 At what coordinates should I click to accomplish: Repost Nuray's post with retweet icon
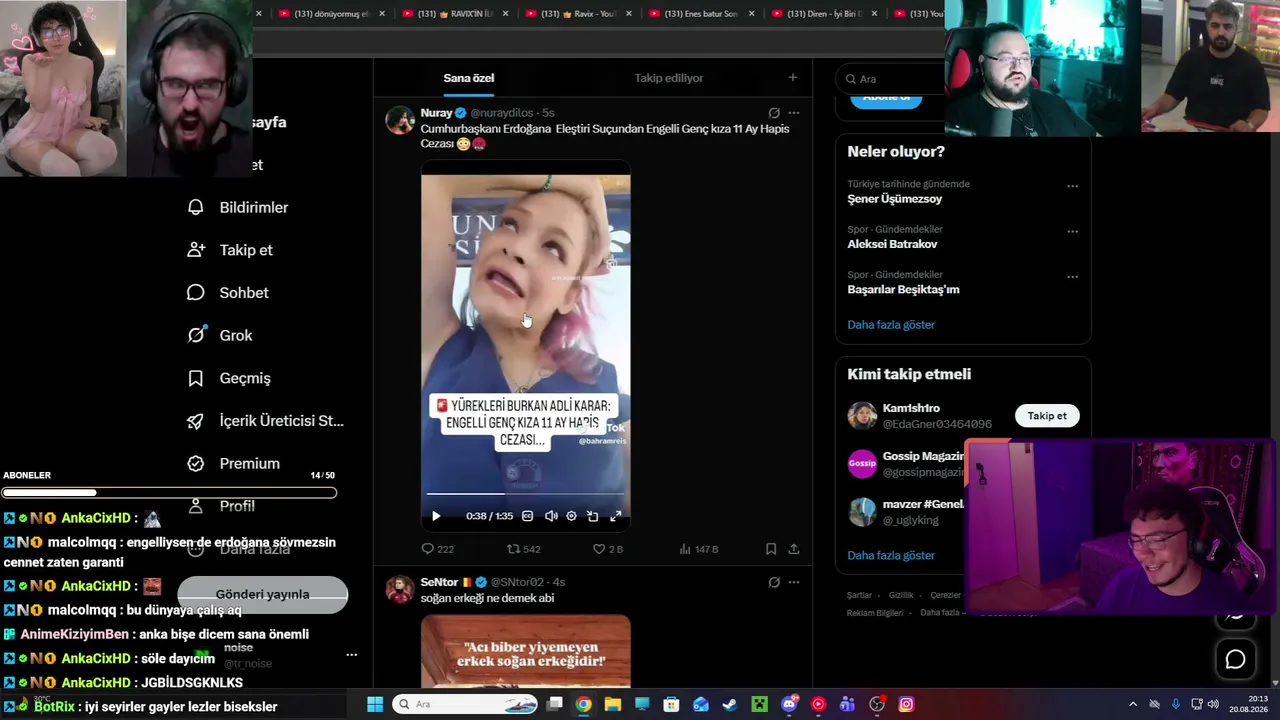(513, 549)
